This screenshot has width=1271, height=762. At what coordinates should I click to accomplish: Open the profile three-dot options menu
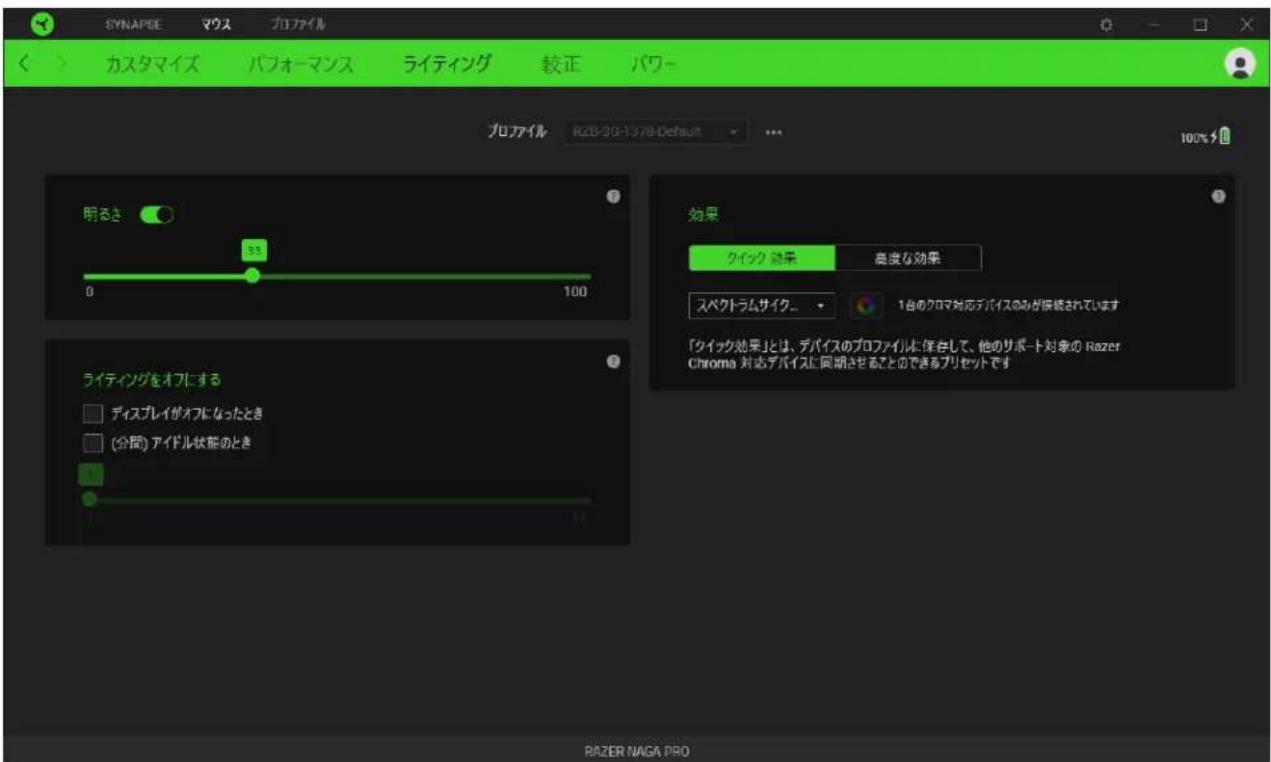pyautogui.click(x=773, y=132)
